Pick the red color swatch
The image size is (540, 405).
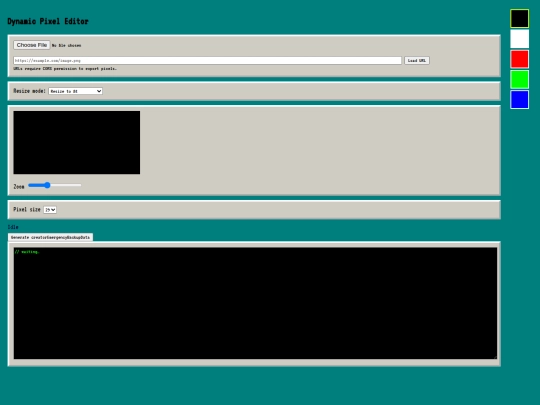[x=519, y=59]
